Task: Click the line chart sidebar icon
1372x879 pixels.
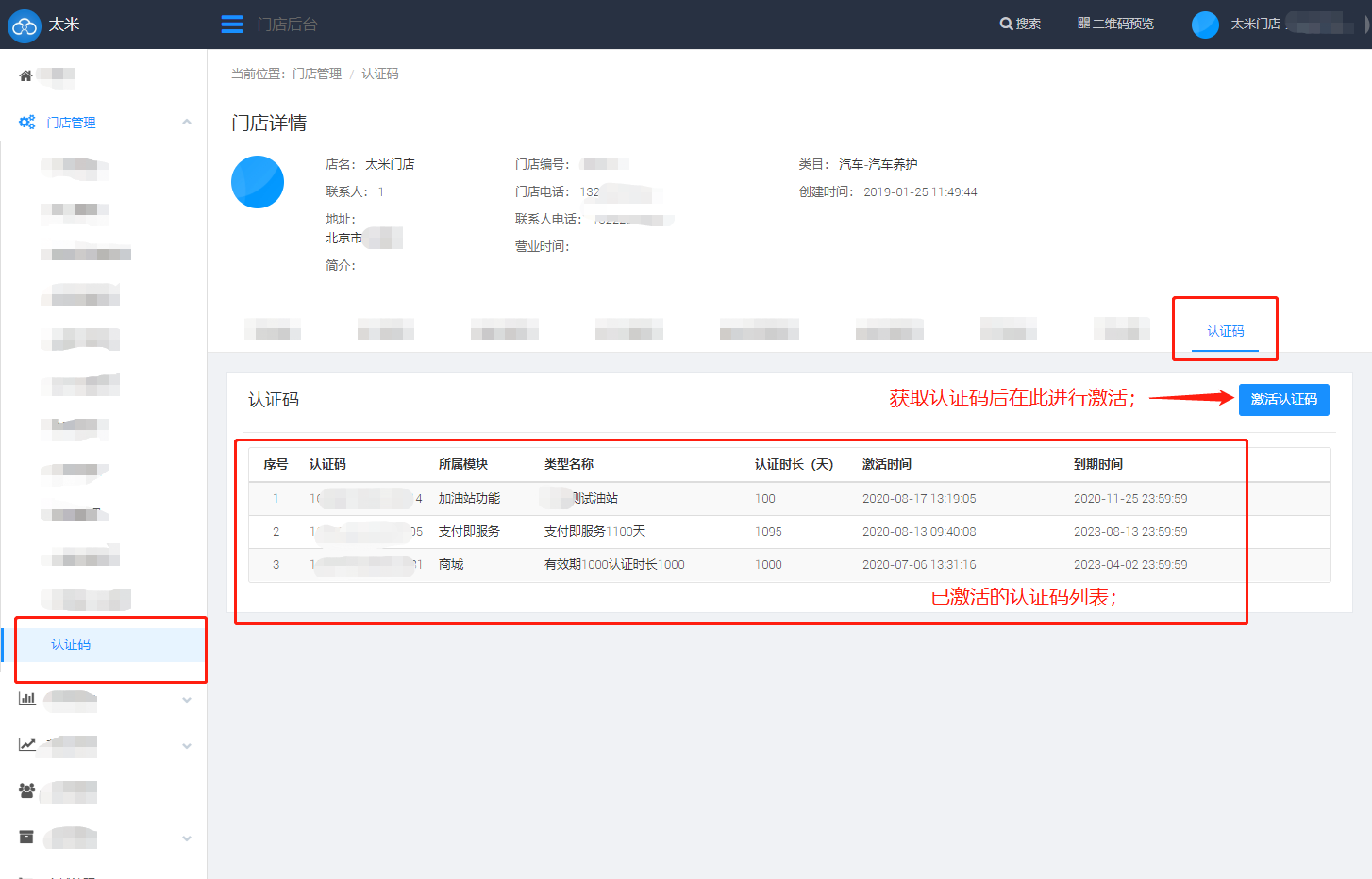Action: (26, 744)
